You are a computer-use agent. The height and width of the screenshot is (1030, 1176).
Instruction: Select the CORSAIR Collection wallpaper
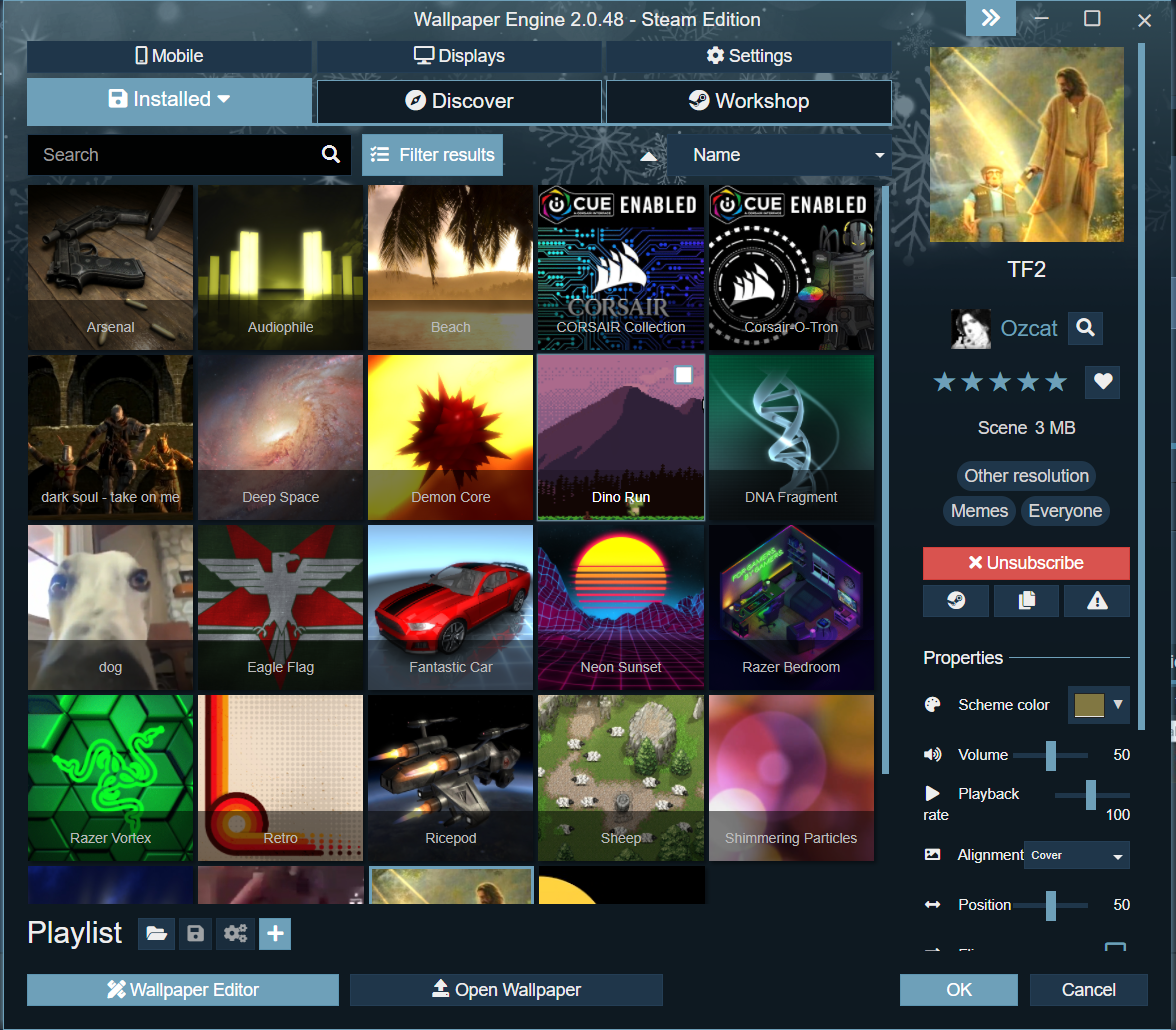click(621, 268)
